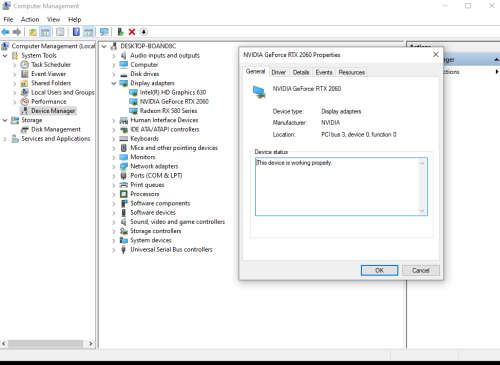This screenshot has height=365, width=500.
Task: Click the Radeon RX 580 Series adapter icon
Action: click(x=133, y=111)
